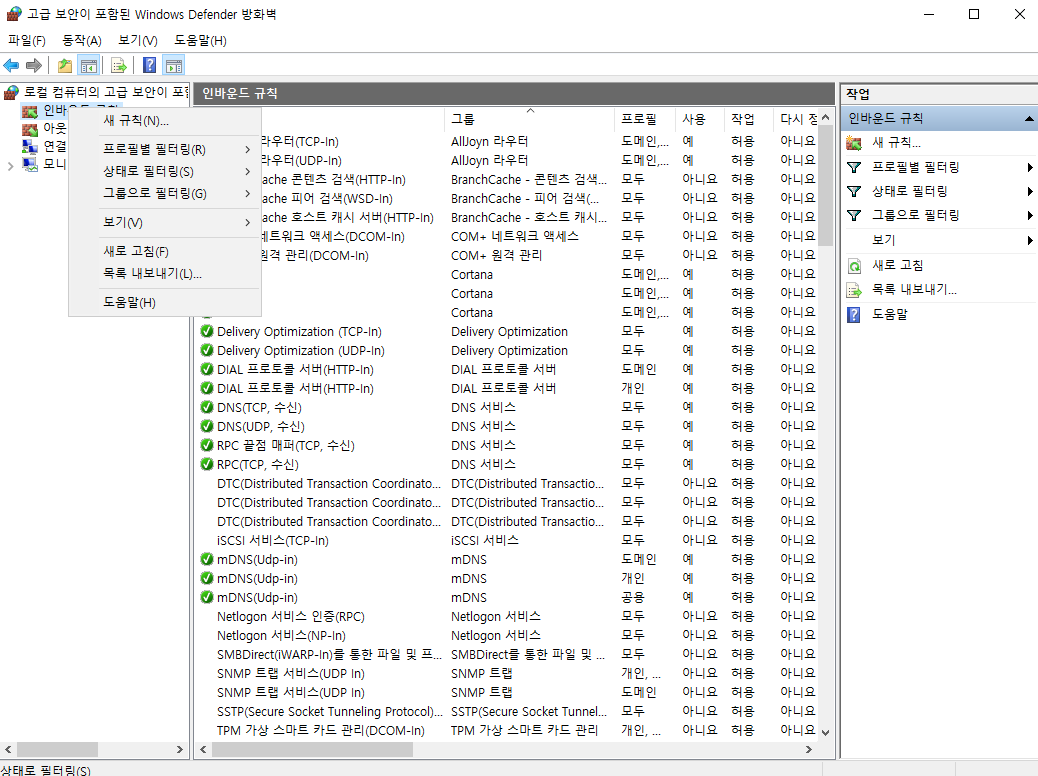Click the 새 규칙 icon in the actions pane
The height and width of the screenshot is (776, 1038).
[x=854, y=142]
